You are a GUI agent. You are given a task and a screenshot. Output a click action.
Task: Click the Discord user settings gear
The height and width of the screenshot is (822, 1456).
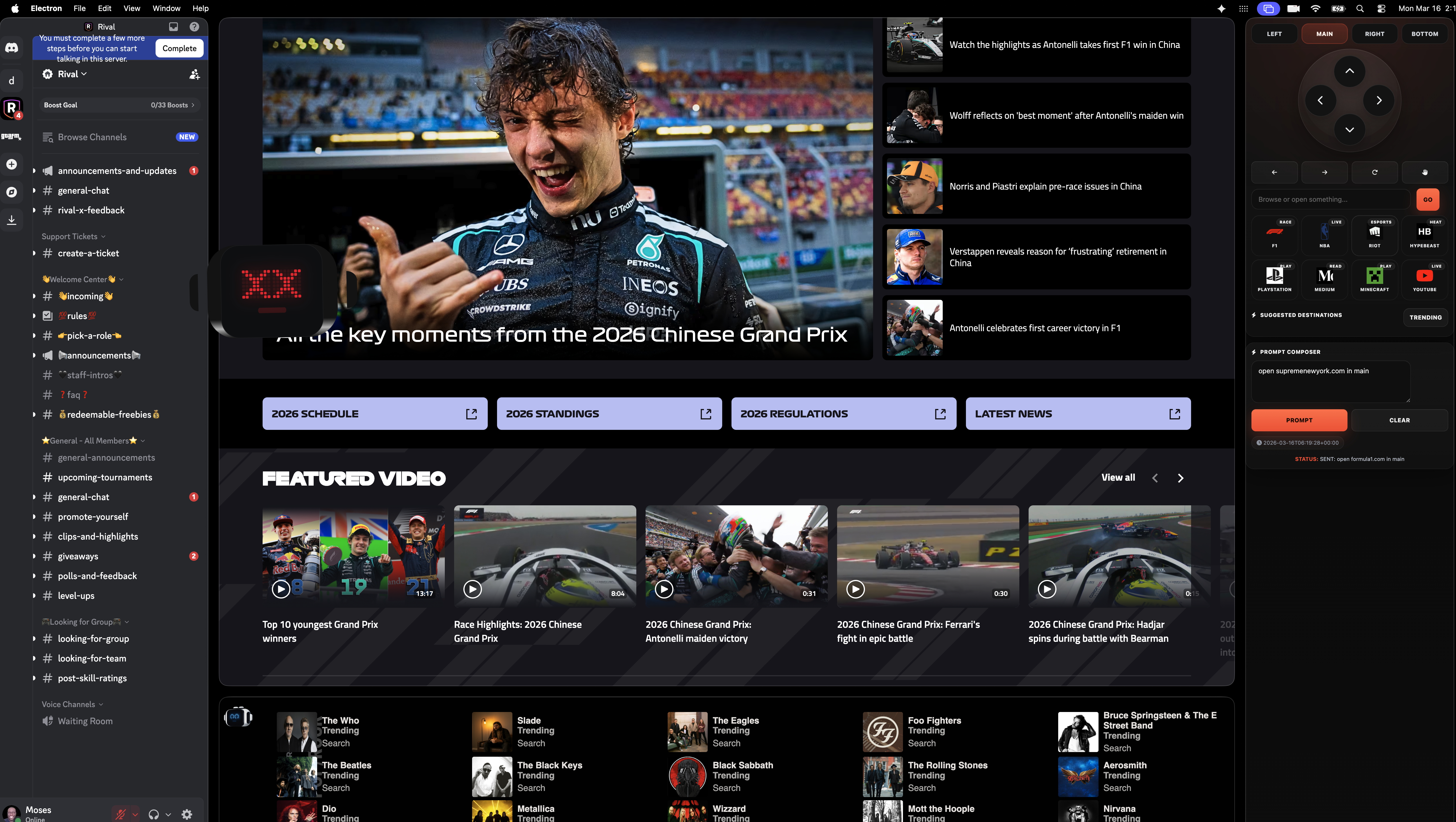click(x=187, y=814)
